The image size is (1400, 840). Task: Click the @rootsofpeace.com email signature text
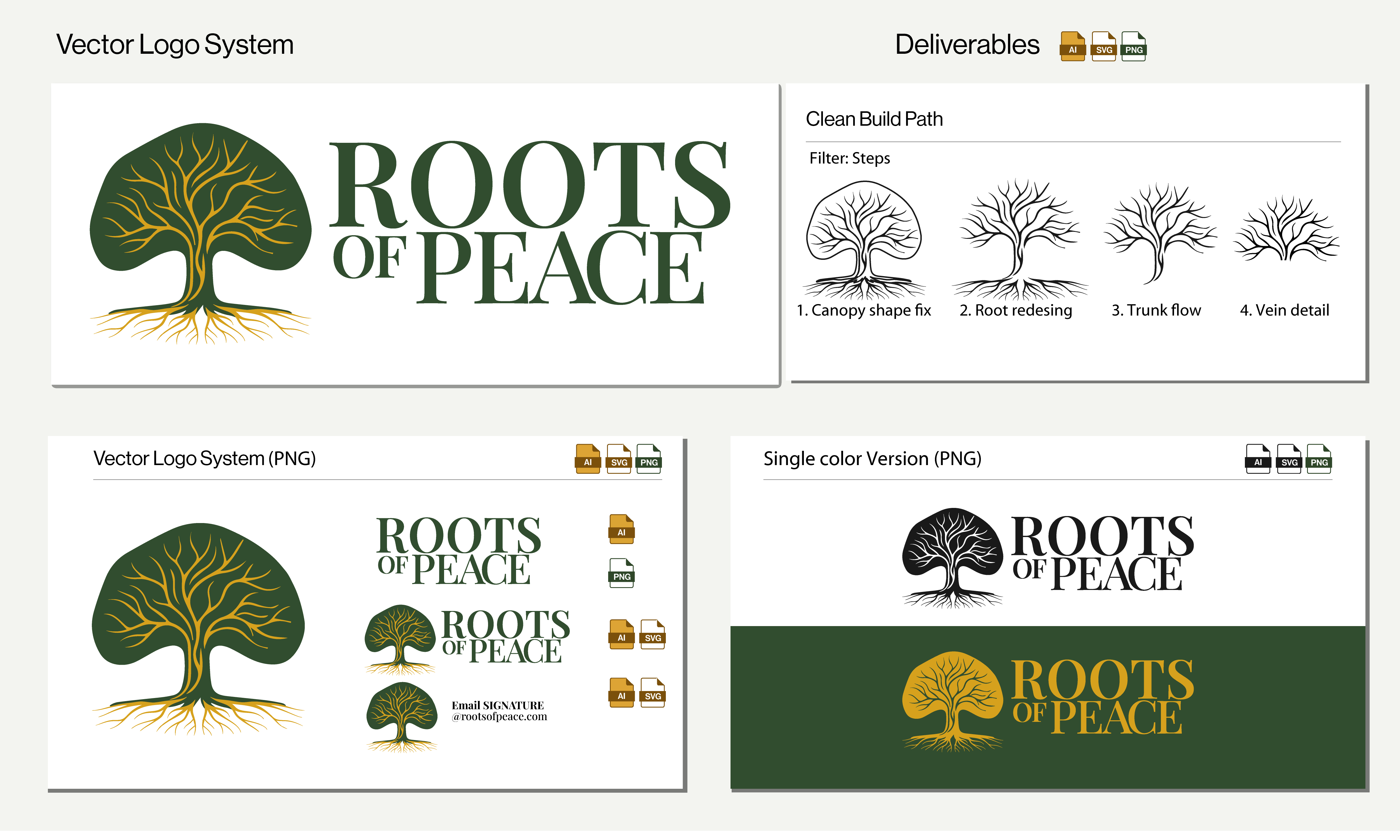pos(499,717)
